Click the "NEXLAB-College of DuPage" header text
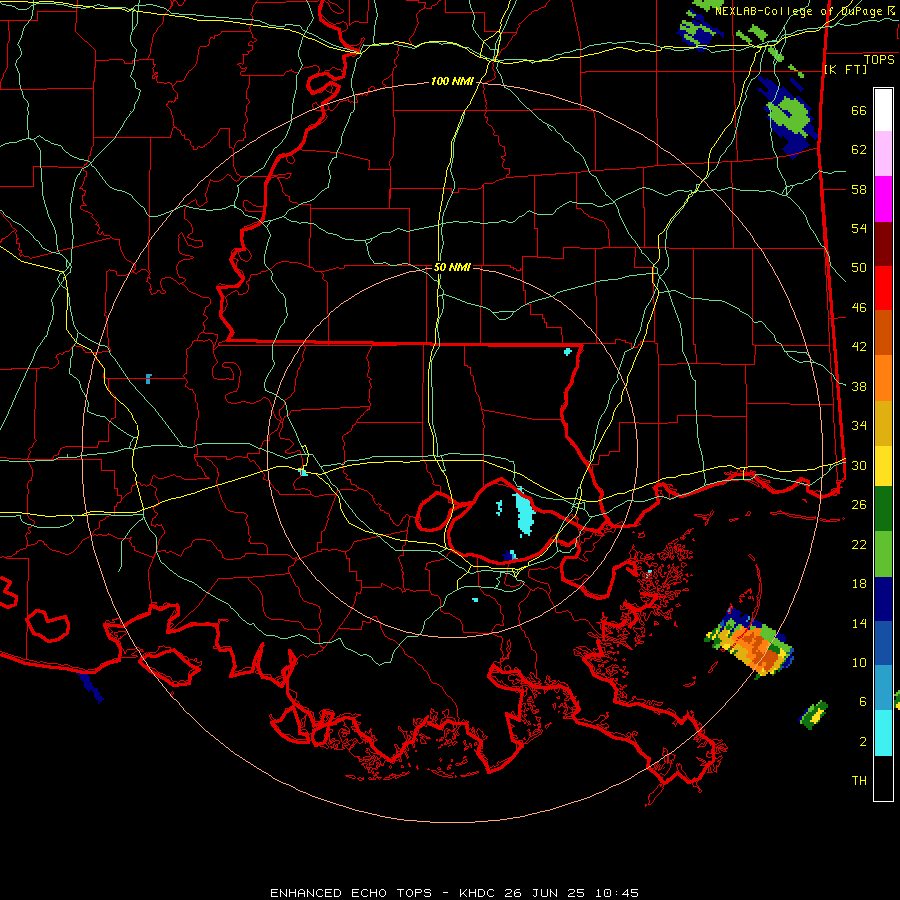Image resolution: width=900 pixels, height=900 pixels. [x=798, y=11]
